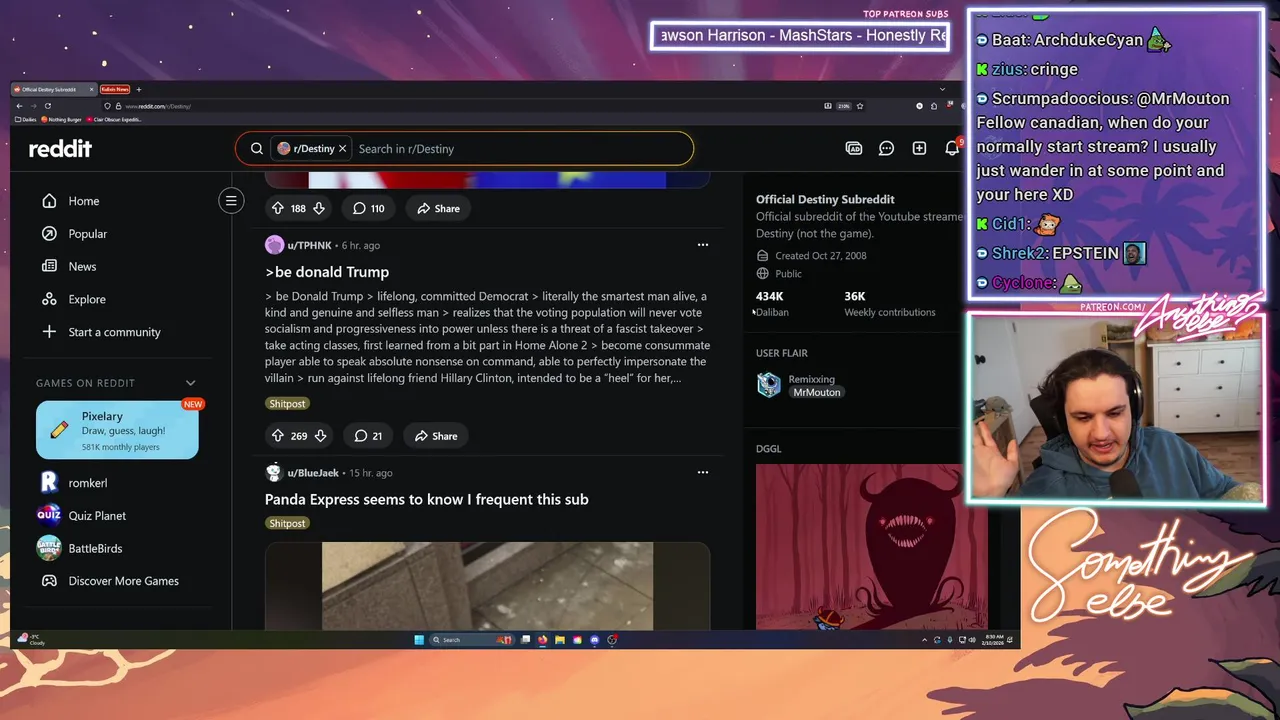Click Shitpost flair under Panda Express post
1280x720 pixels.
coord(287,523)
